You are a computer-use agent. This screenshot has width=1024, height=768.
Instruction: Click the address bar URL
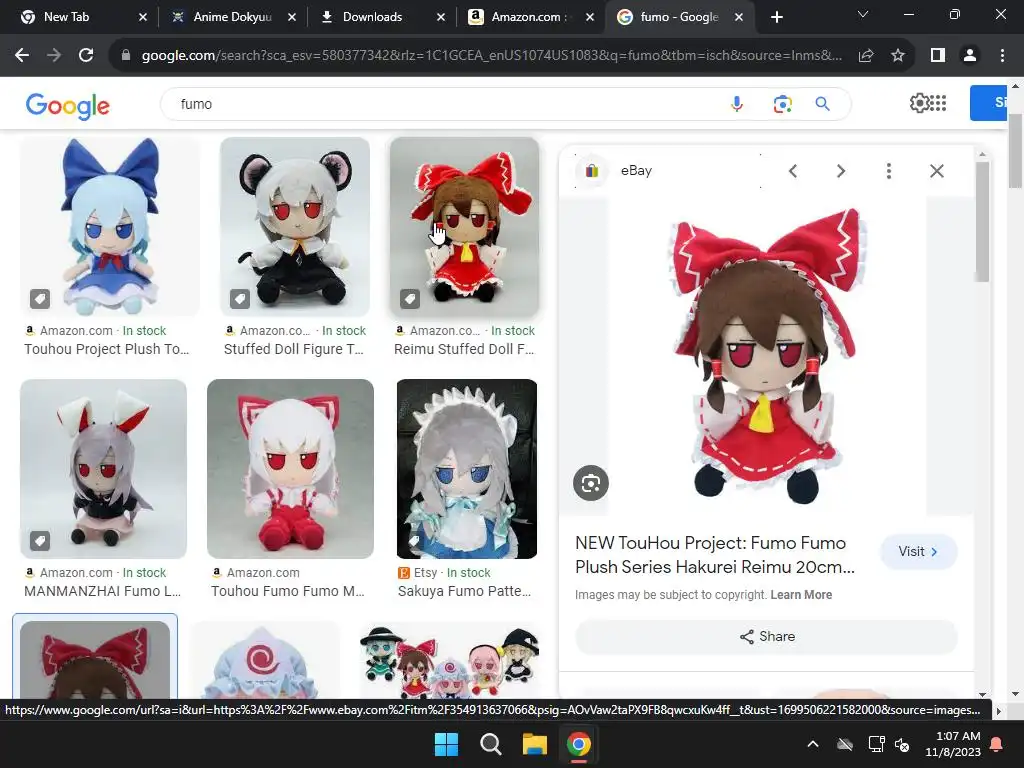tap(491, 56)
